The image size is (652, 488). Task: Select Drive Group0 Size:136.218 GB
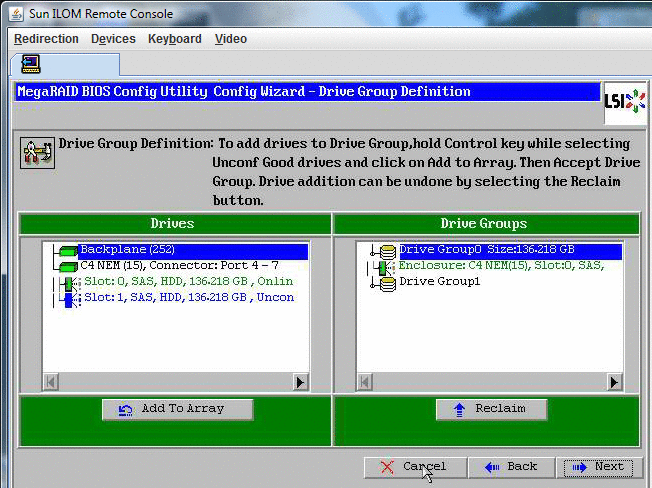point(510,251)
